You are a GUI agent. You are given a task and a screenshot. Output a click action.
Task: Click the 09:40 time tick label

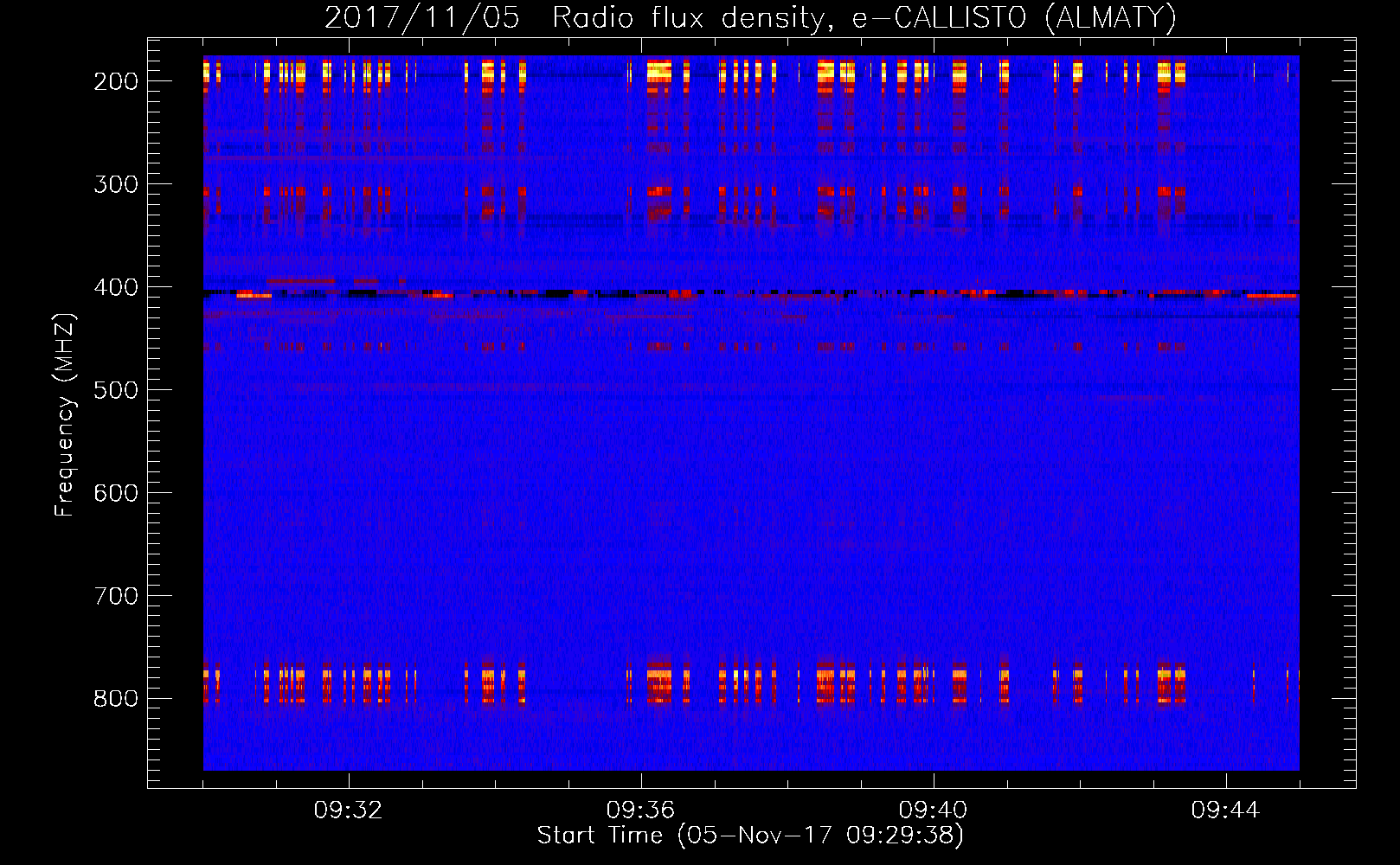pyautogui.click(x=934, y=811)
